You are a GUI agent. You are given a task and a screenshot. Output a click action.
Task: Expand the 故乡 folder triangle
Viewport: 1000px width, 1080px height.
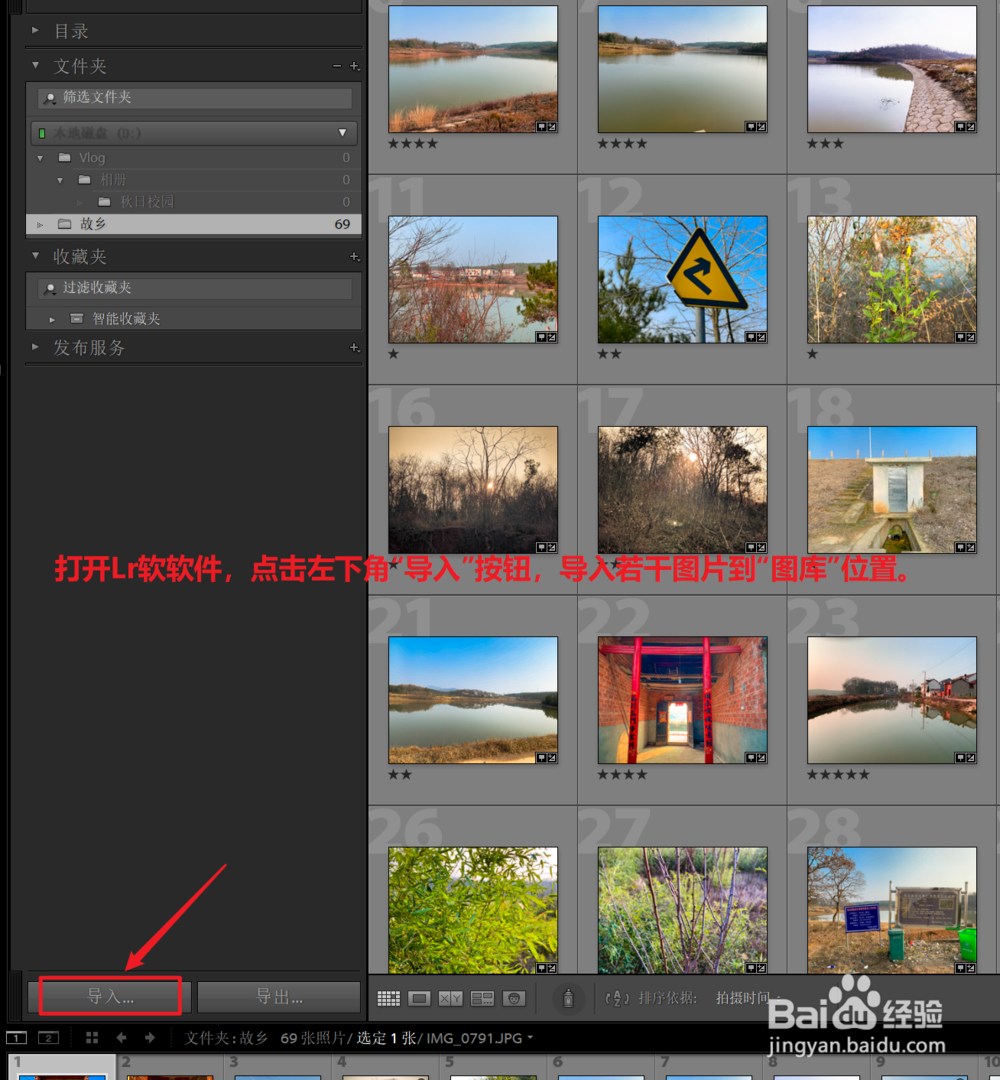(40, 225)
